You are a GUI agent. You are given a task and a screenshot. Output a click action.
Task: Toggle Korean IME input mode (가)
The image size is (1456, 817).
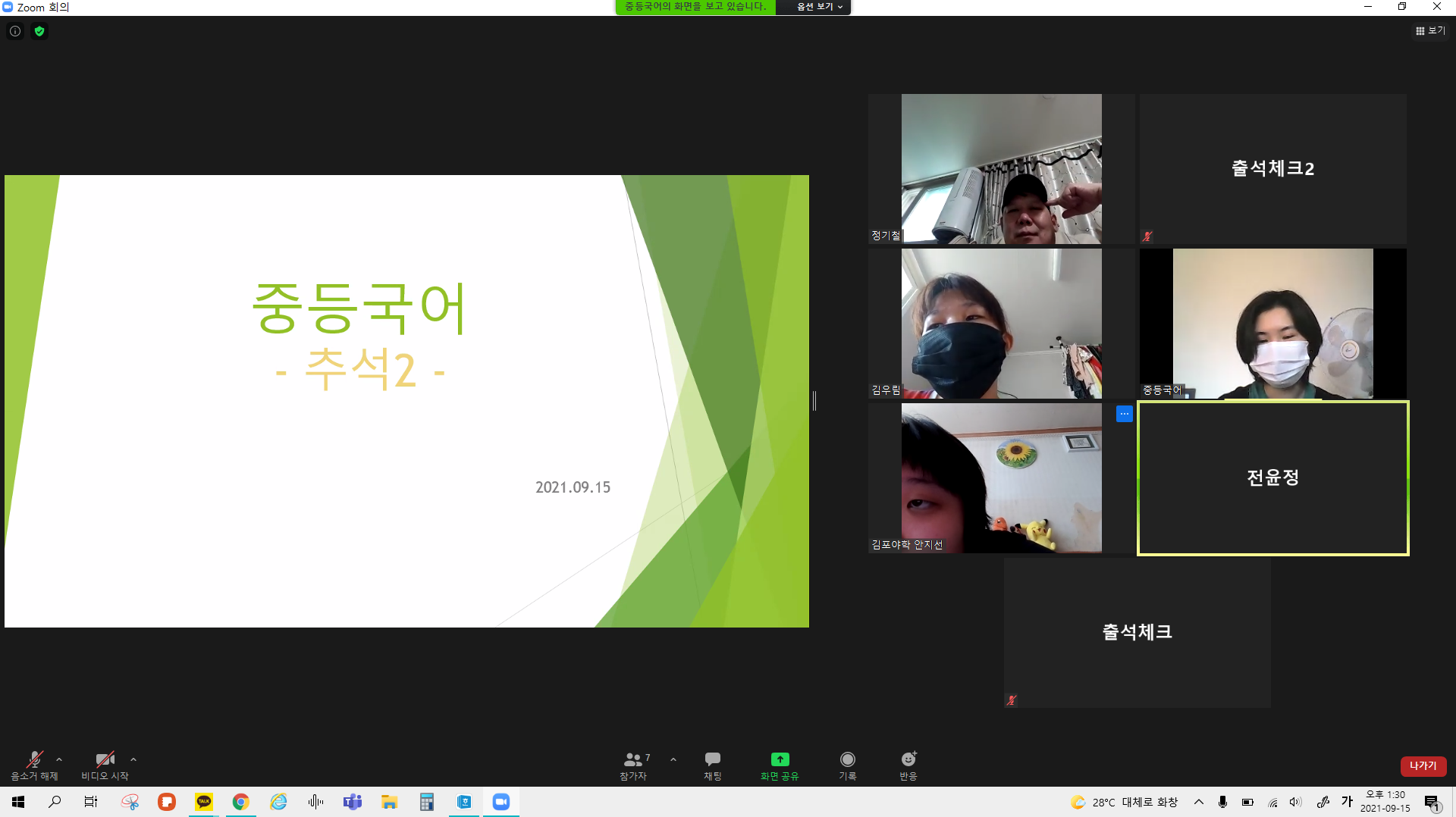1347,802
